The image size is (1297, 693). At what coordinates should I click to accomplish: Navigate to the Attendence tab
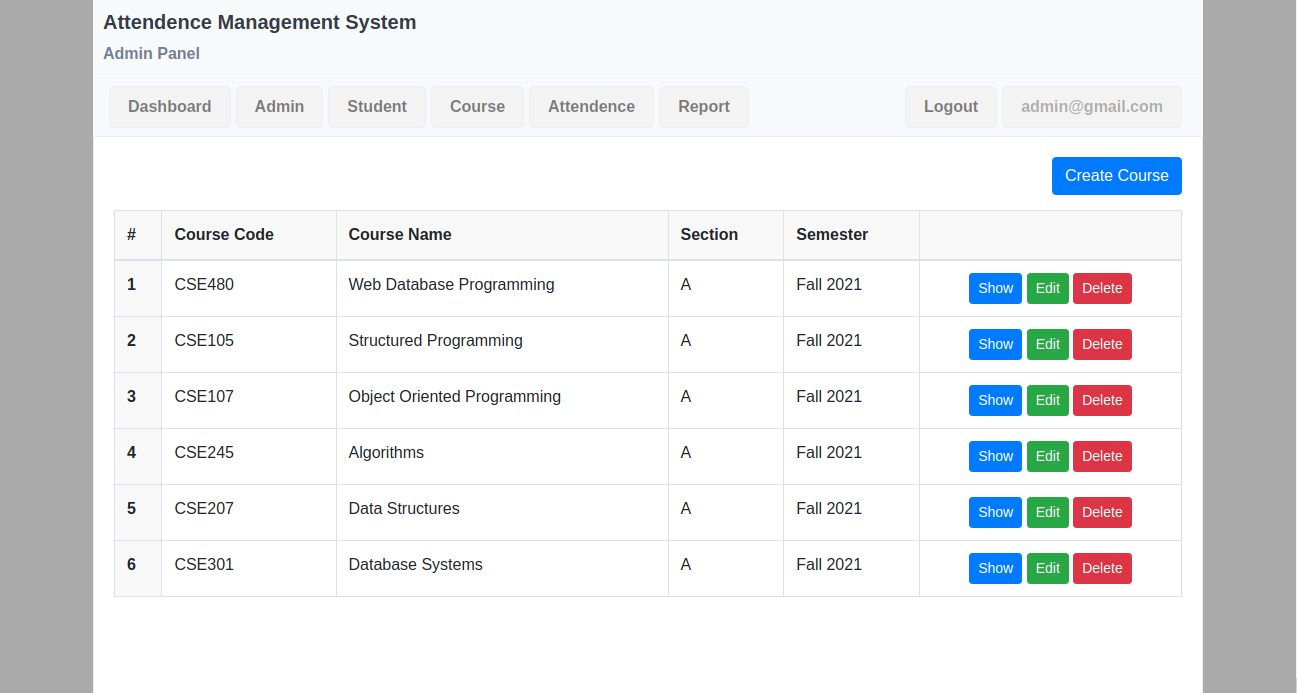591,107
